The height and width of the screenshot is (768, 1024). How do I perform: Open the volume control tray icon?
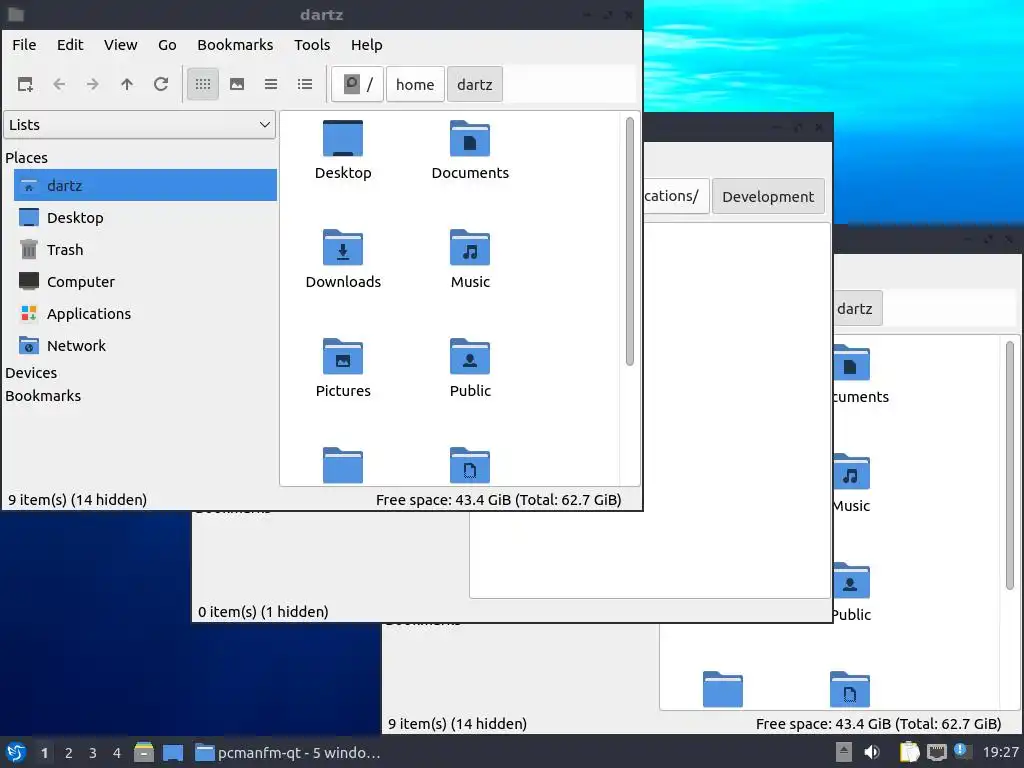coord(872,752)
